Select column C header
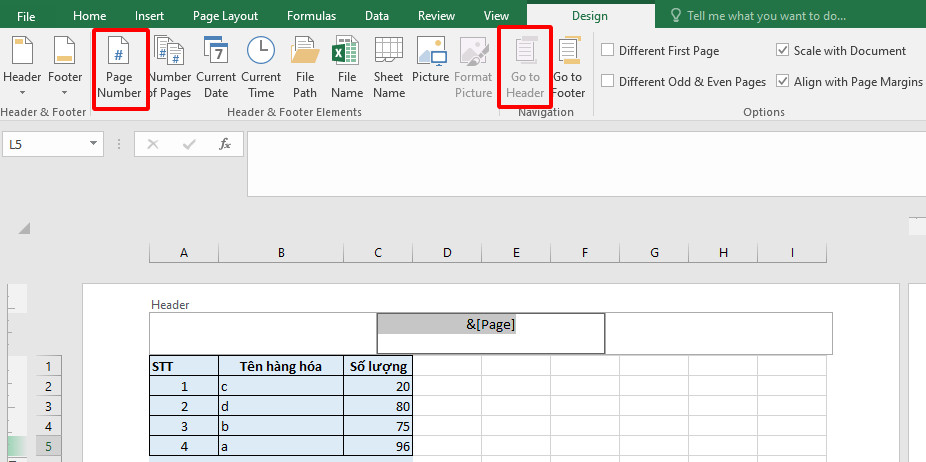Image resolution: width=926 pixels, height=462 pixels. [x=378, y=253]
